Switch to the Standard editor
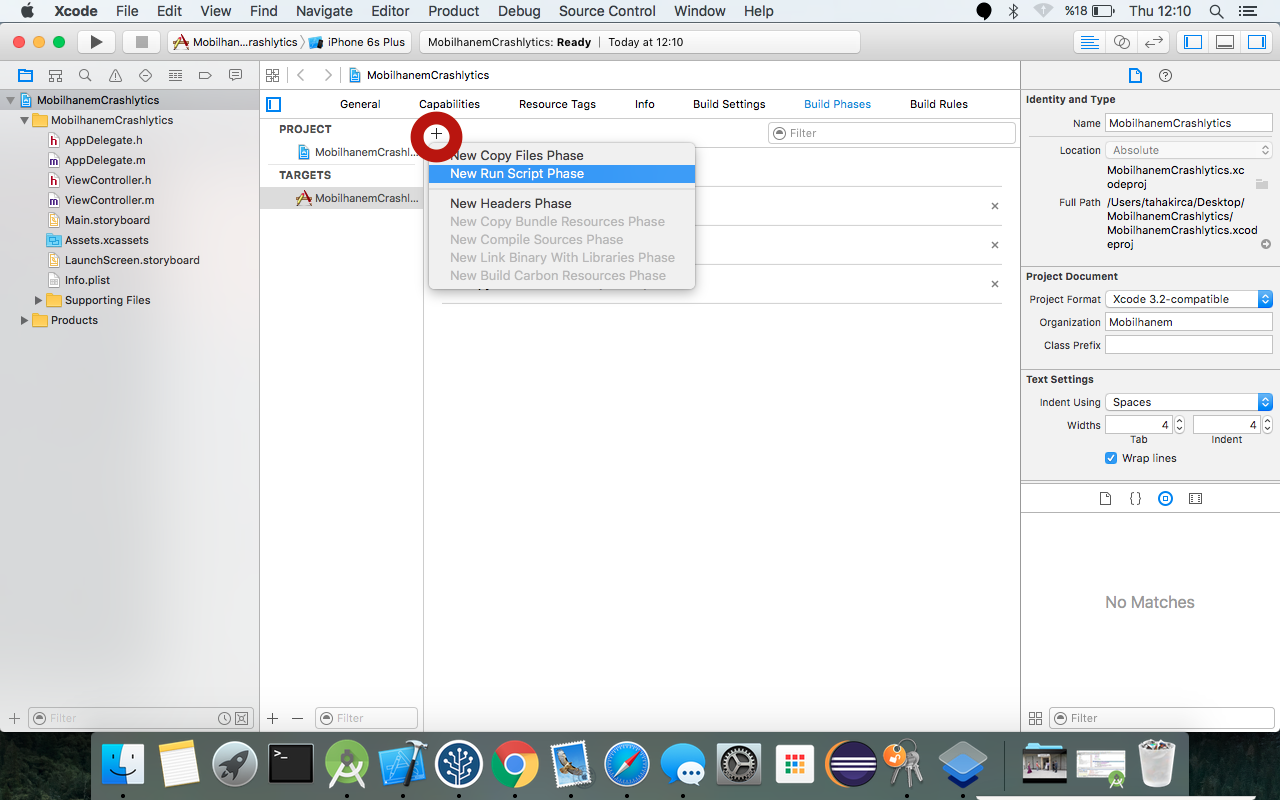Viewport: 1280px width, 800px height. 1089,42
